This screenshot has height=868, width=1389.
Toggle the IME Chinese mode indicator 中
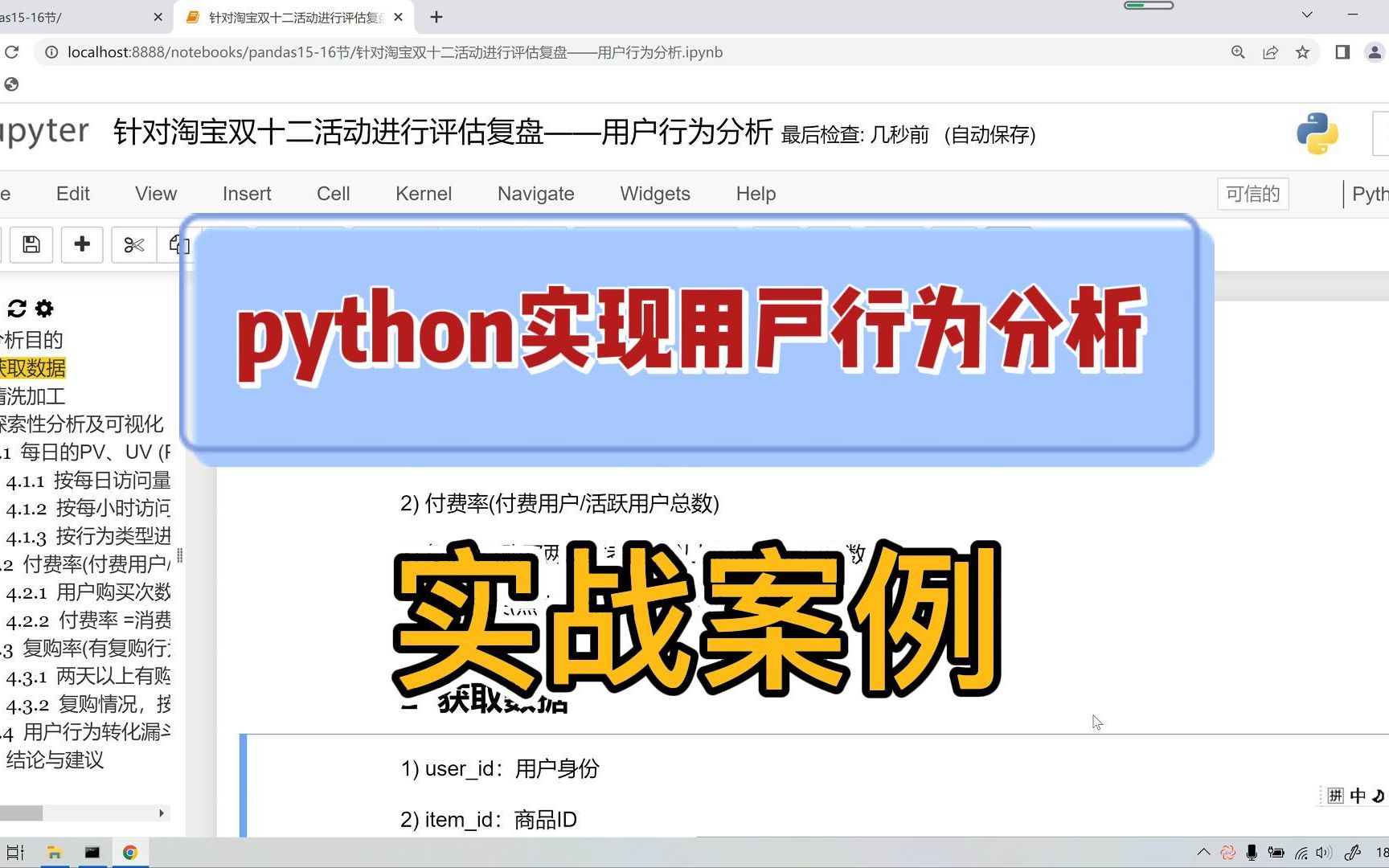(1358, 796)
